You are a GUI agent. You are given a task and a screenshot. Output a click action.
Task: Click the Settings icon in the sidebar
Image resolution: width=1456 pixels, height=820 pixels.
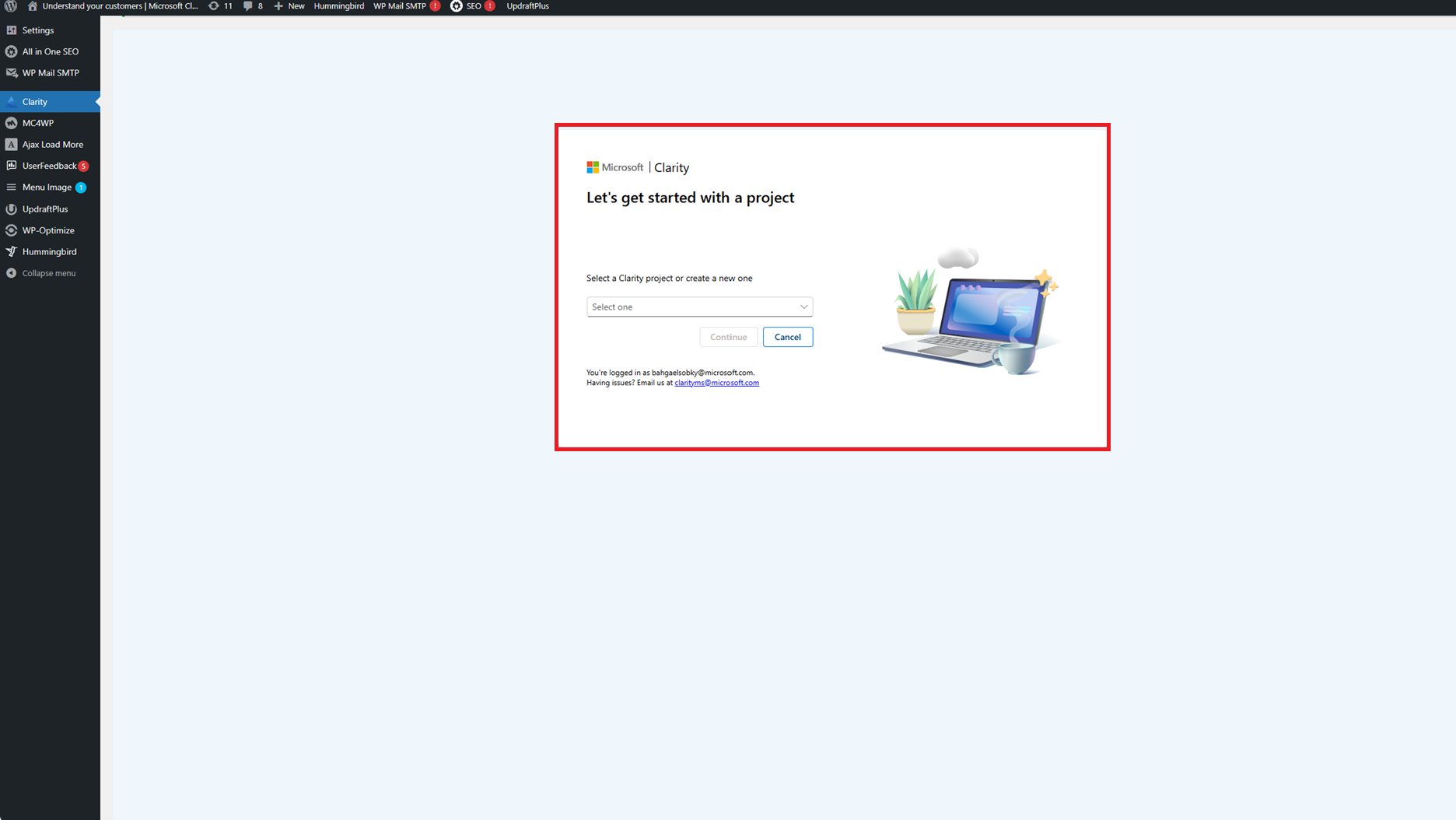(x=12, y=30)
